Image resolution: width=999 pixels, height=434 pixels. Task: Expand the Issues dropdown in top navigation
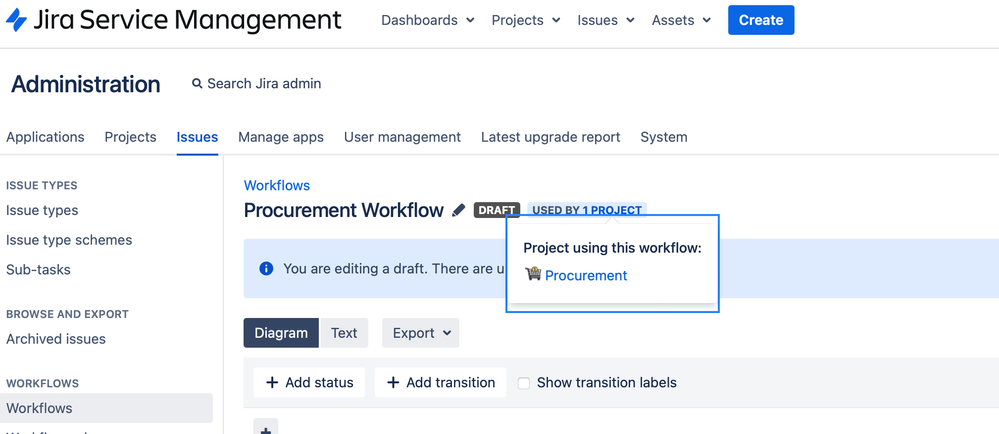coord(606,20)
